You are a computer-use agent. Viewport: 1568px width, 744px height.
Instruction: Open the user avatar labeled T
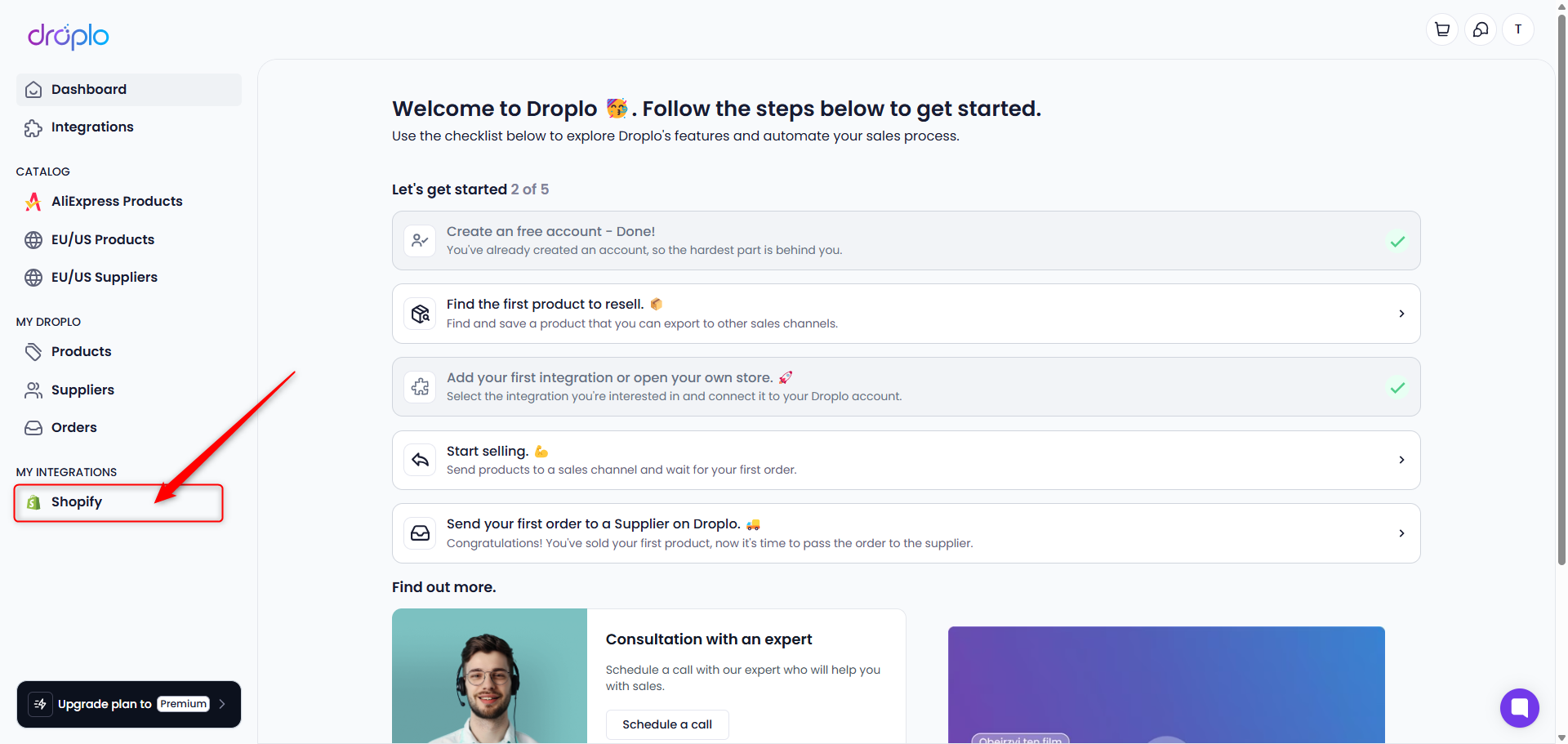[1518, 29]
